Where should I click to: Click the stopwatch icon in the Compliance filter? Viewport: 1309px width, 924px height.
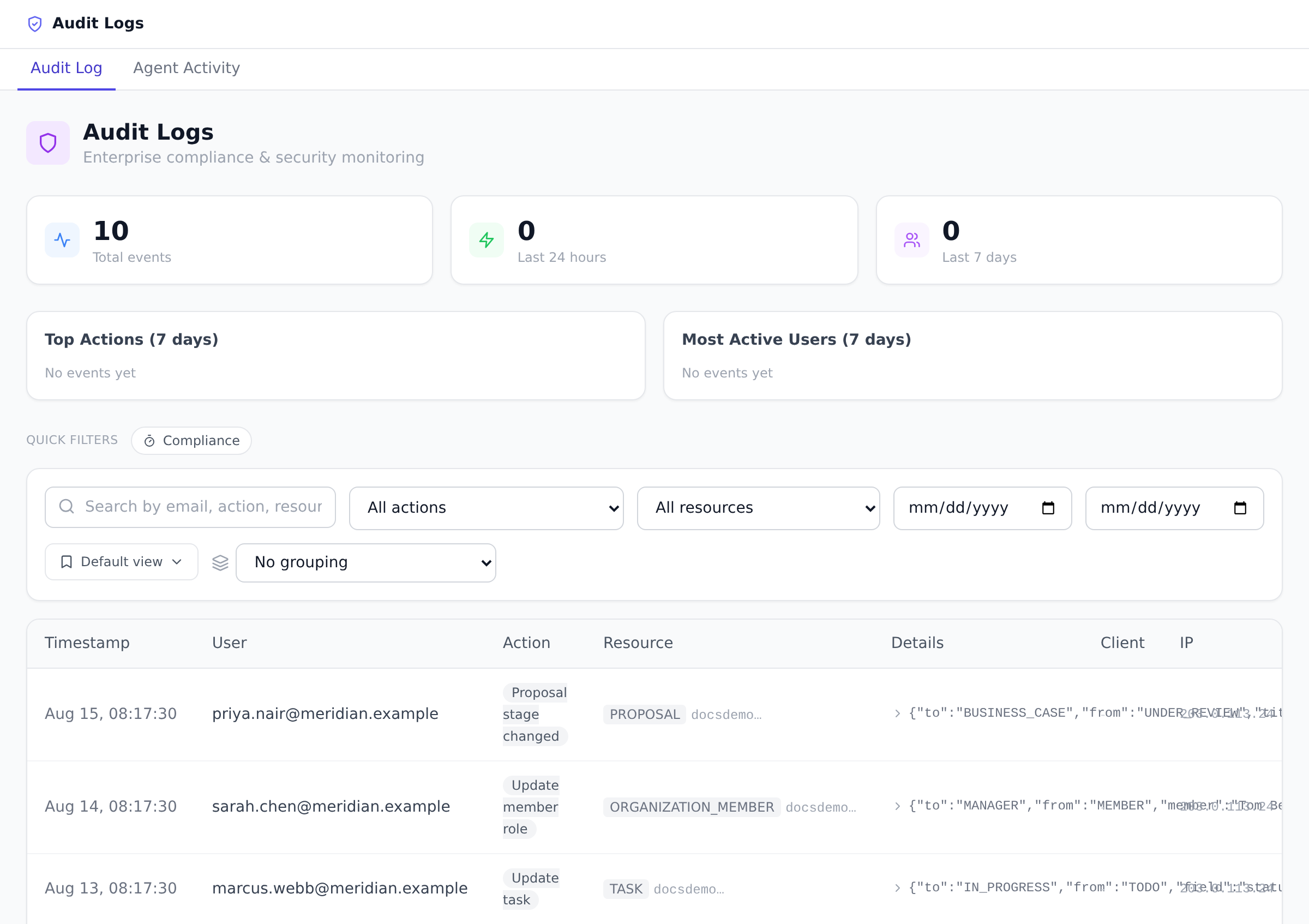(149, 441)
